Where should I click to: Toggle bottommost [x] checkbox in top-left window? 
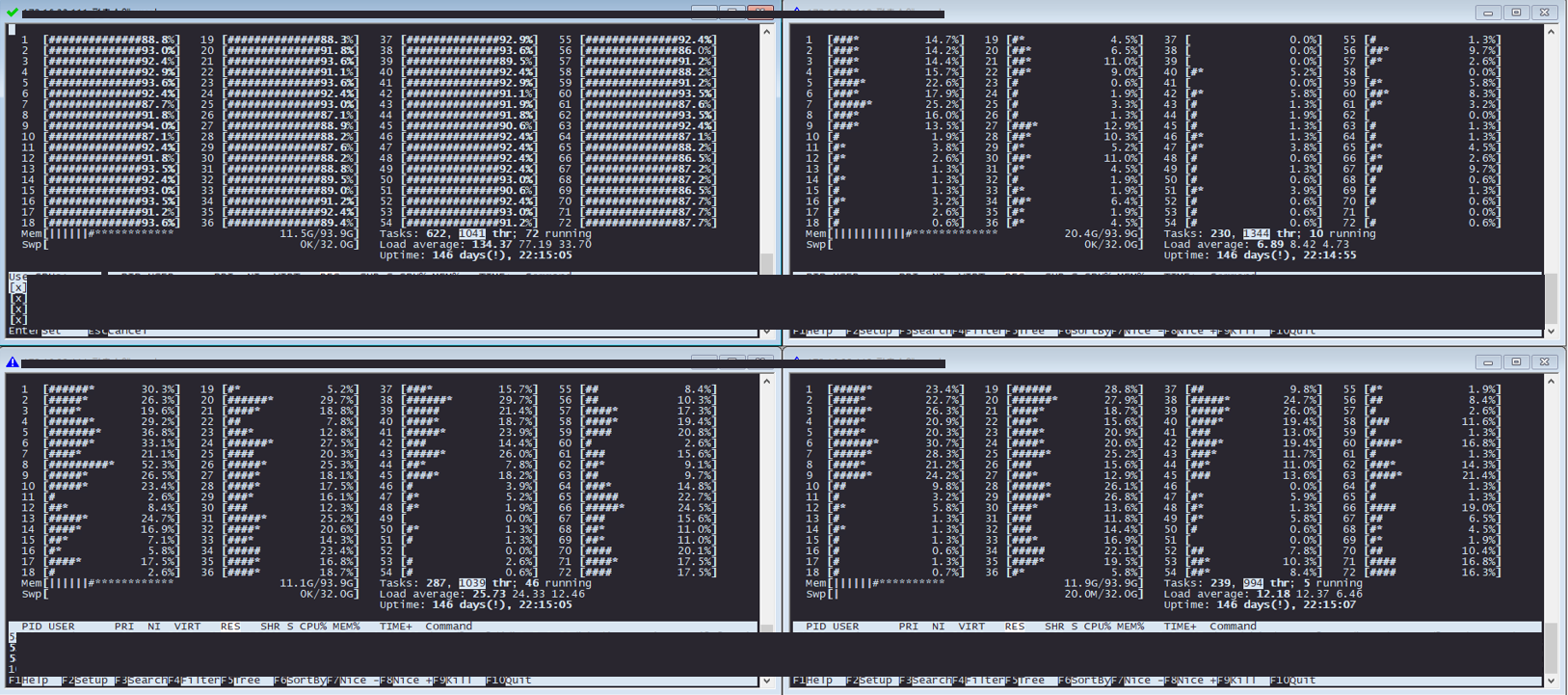[x=18, y=320]
